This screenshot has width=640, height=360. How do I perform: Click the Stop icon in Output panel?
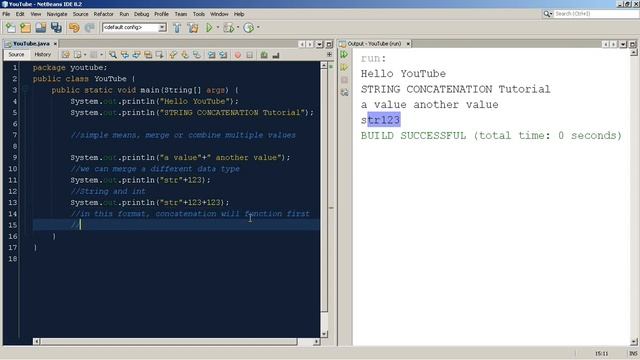coord(344,80)
